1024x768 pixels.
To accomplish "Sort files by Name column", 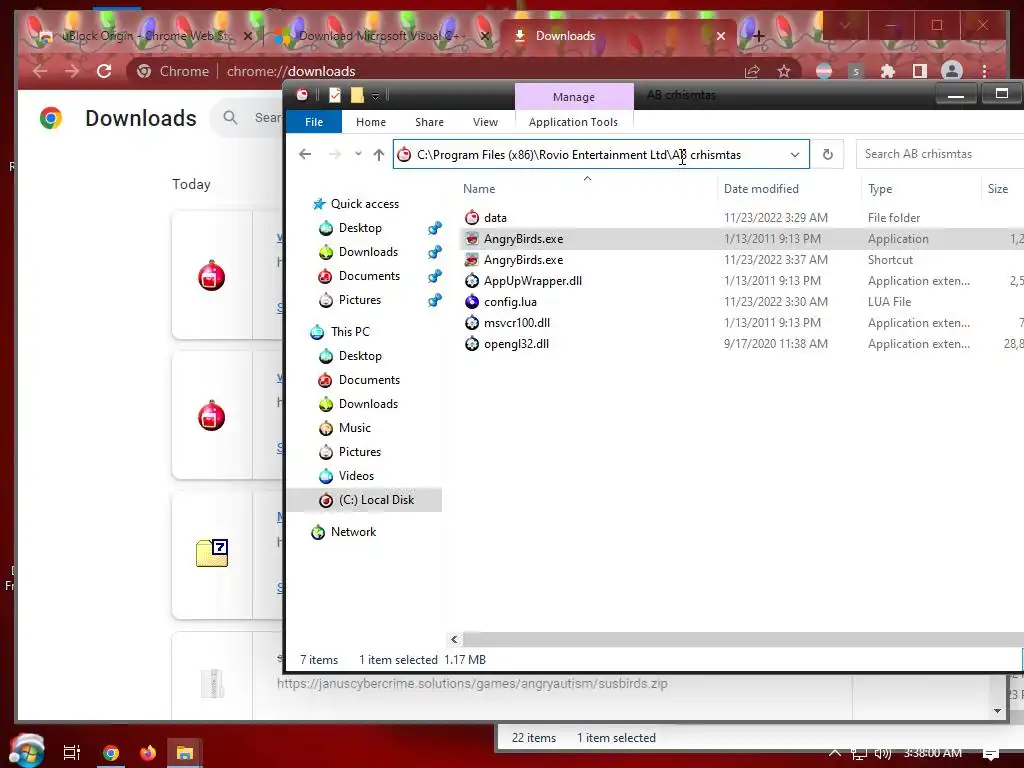I will [x=479, y=189].
